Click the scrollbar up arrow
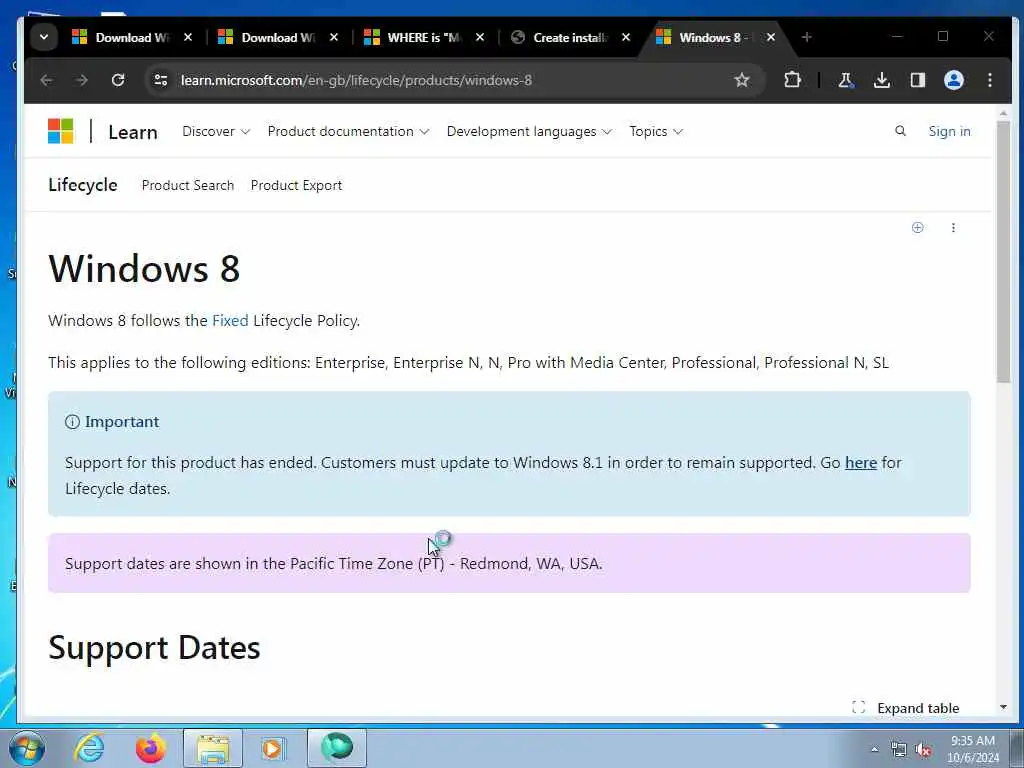Screen dimensions: 1024x768 (x=1004, y=113)
